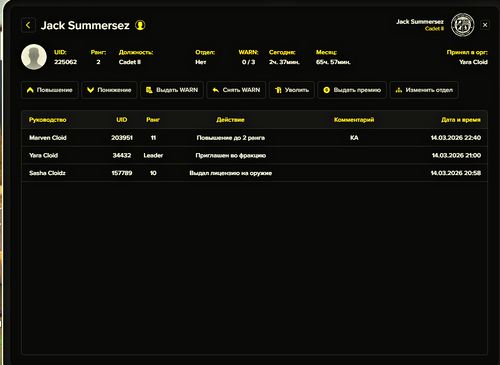Click the Ранг column header in the table
Image resolution: width=500 pixels, height=365 pixels.
[153, 120]
